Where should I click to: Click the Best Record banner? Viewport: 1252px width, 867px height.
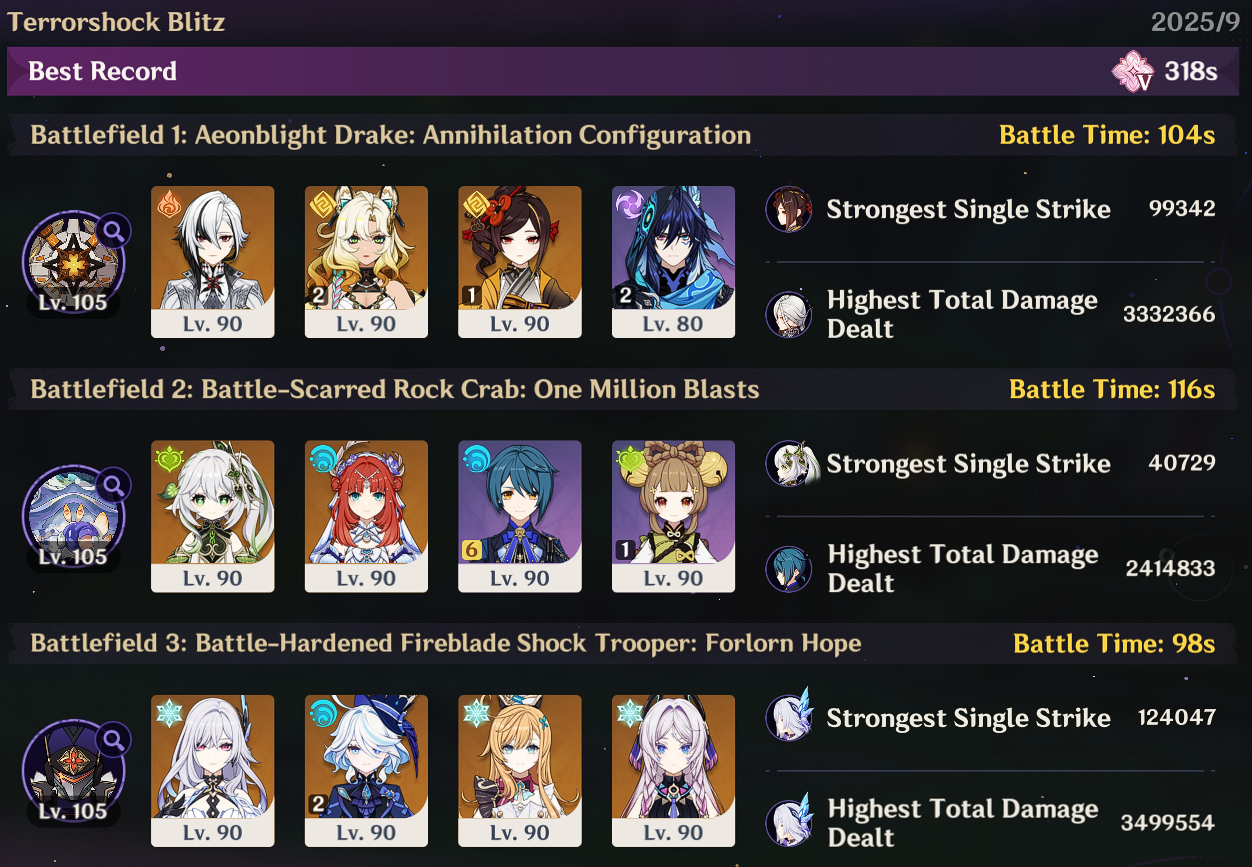coord(624,71)
